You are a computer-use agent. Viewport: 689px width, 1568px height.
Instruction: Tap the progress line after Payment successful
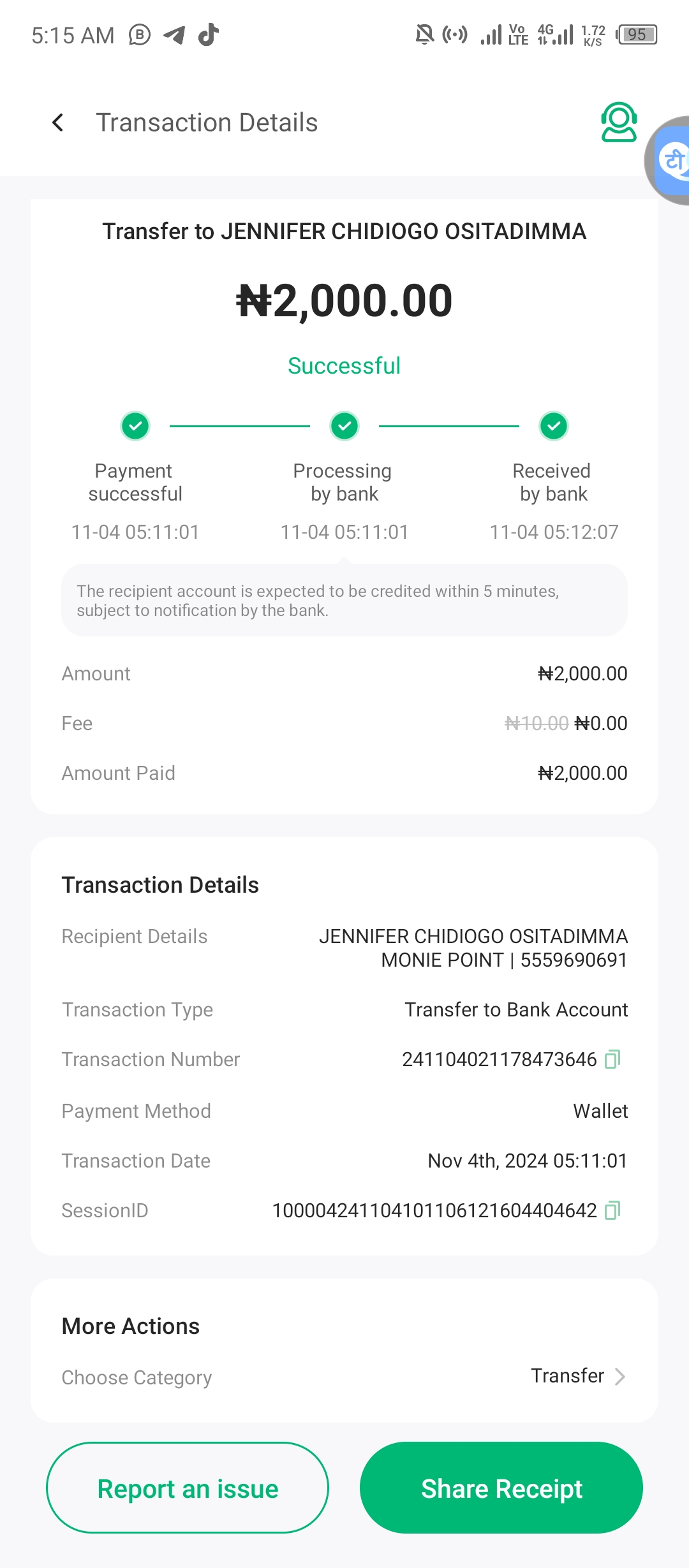(x=240, y=426)
